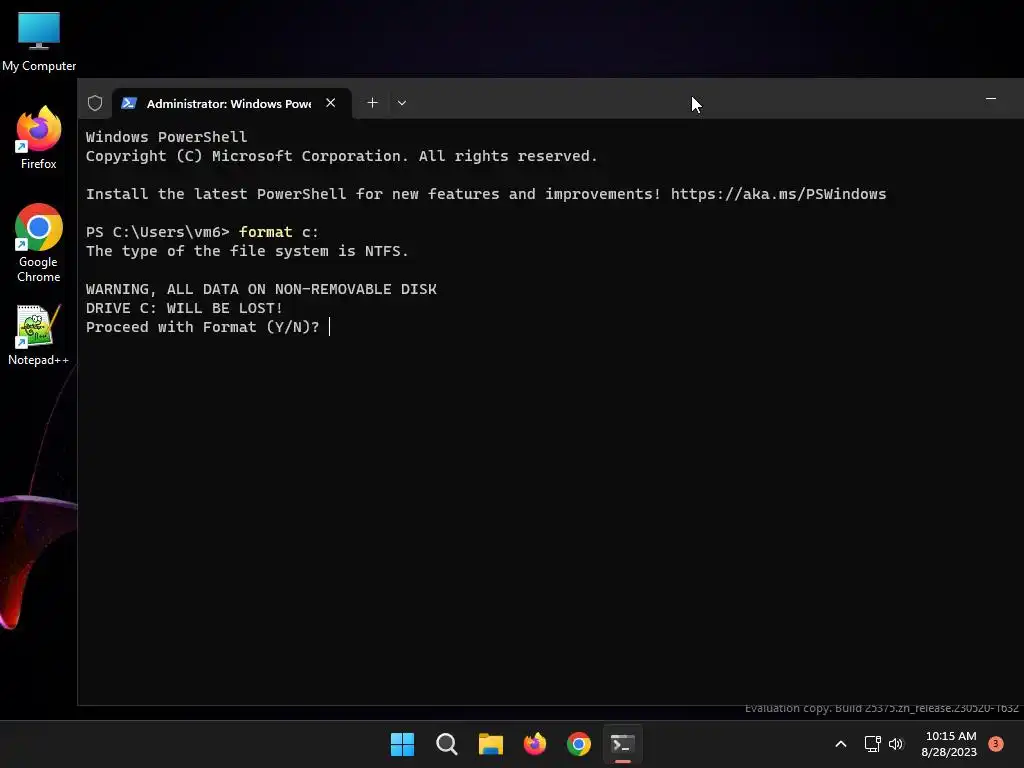The width and height of the screenshot is (1024, 768).
Task: Open volume control tray icon
Action: pyautogui.click(x=896, y=744)
